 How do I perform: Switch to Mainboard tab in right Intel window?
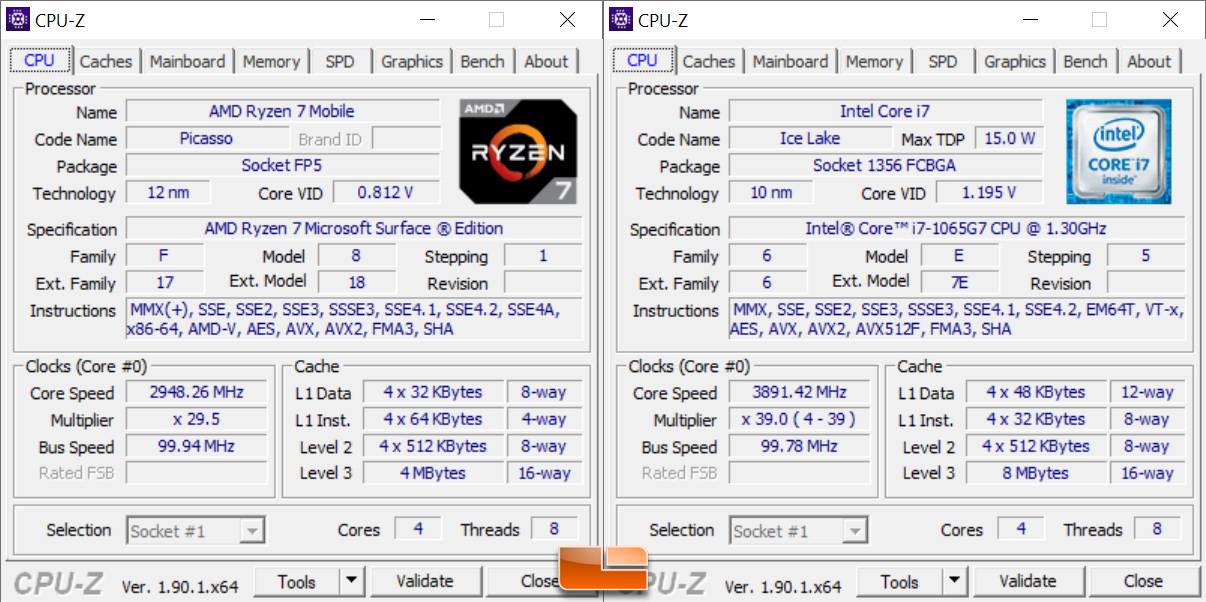click(790, 61)
